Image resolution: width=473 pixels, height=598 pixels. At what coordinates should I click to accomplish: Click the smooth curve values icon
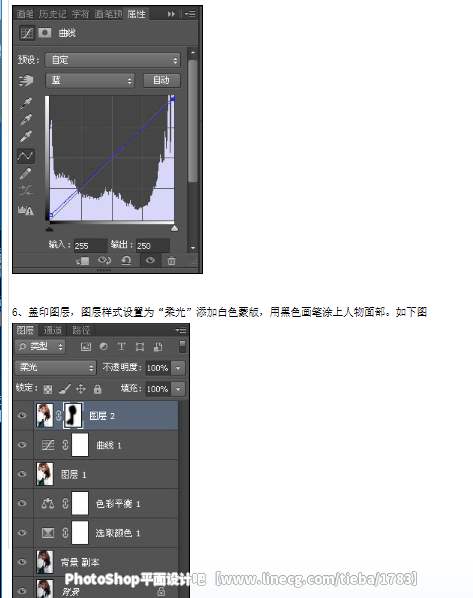click(26, 190)
